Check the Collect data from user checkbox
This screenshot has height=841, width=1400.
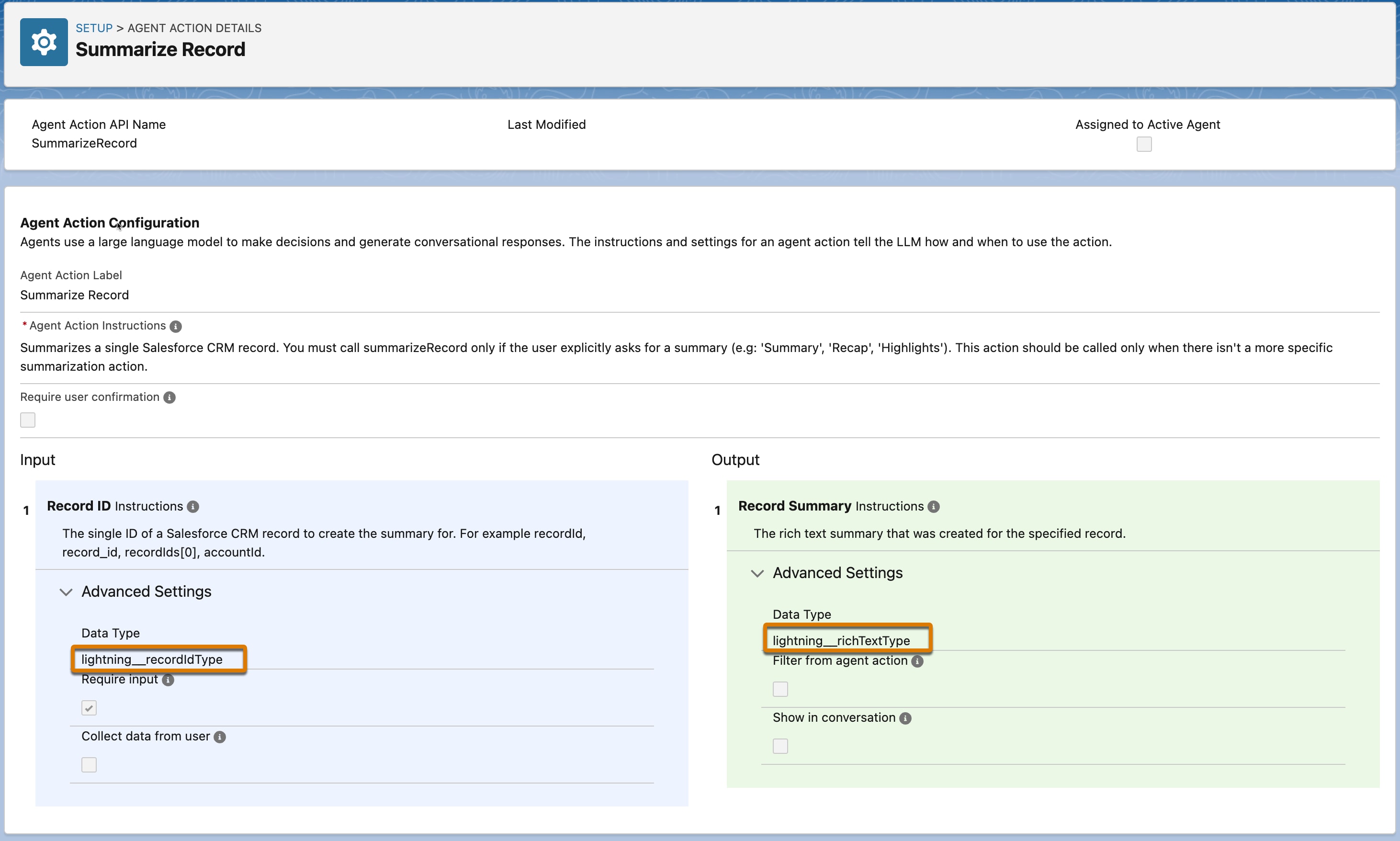point(89,764)
